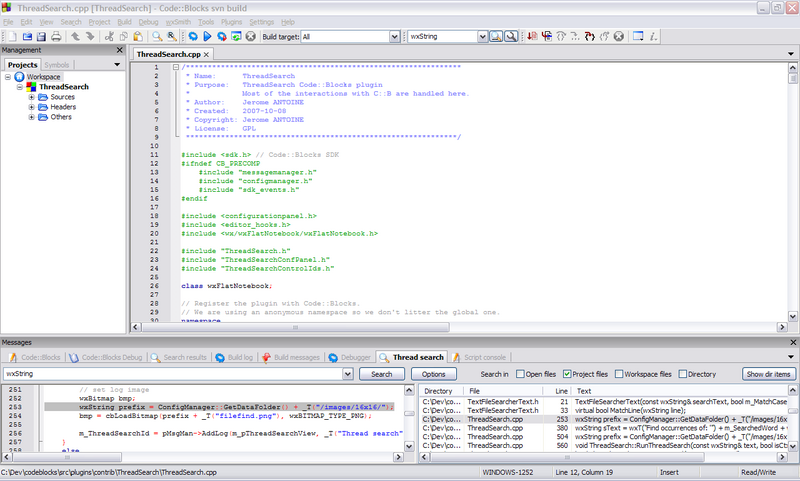Click the editor horizontal scrollbar thumb
Screen dimensions: 800x481
[x=295, y=327]
